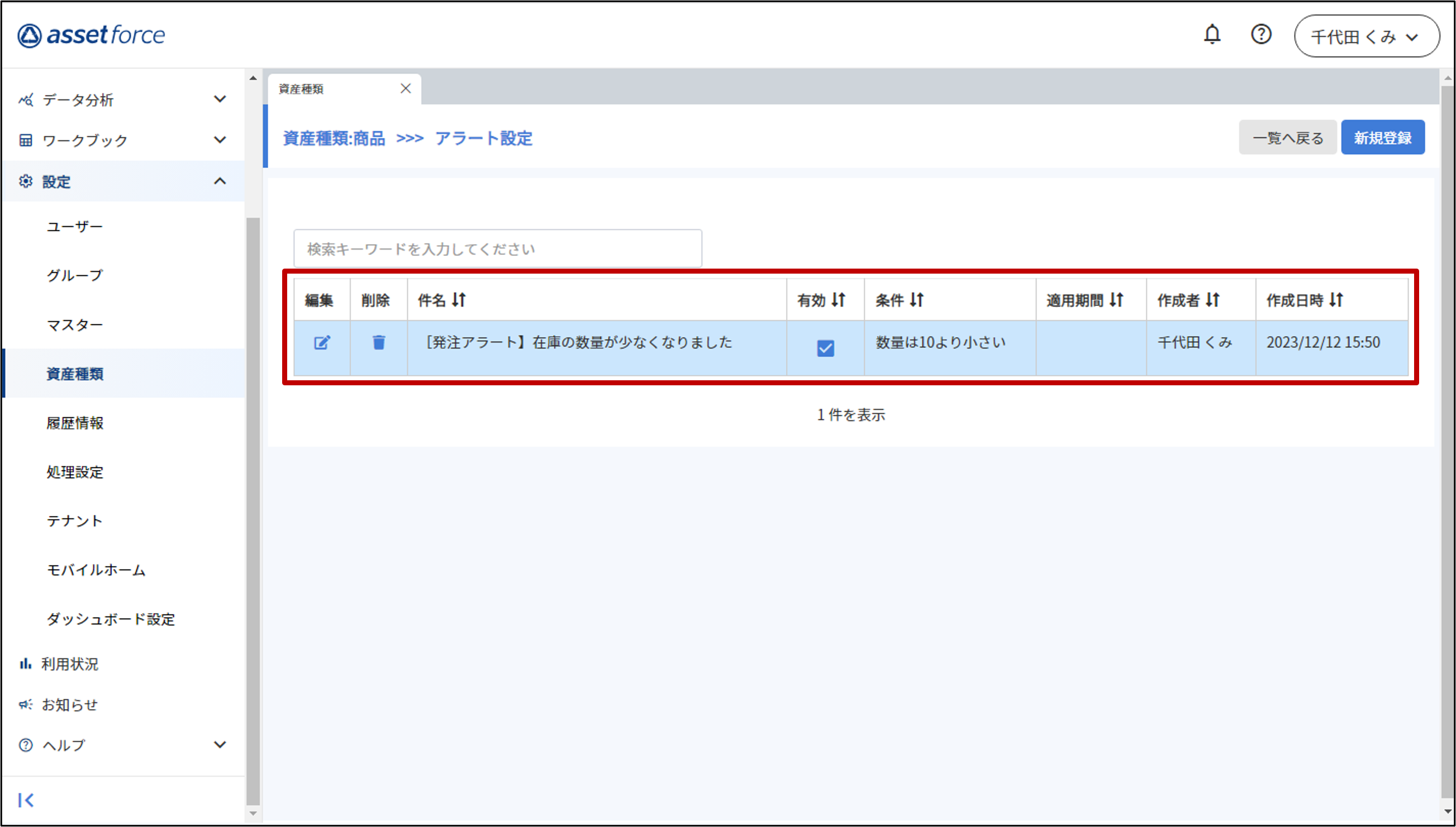Expand the ワークブック menu chevron
This screenshot has width=1456, height=827.
coord(220,140)
